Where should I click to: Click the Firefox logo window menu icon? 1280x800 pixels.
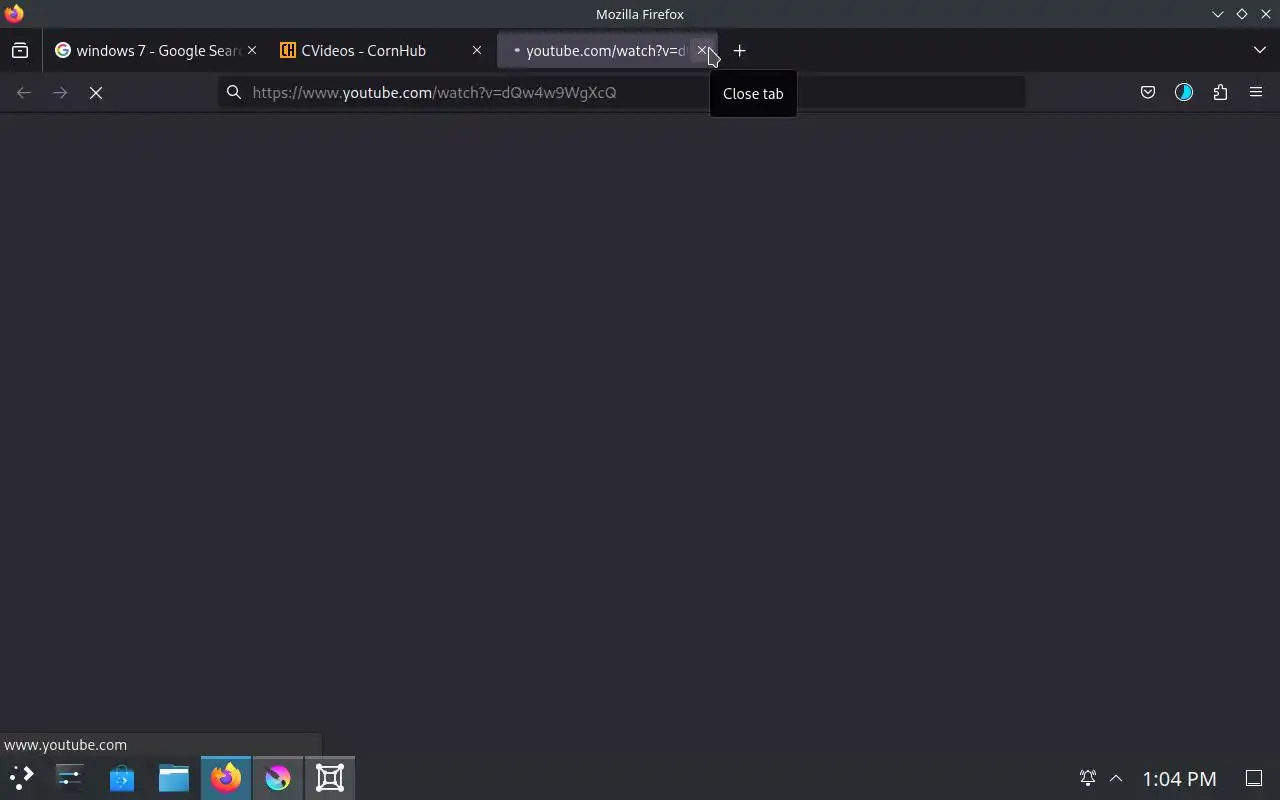14,13
